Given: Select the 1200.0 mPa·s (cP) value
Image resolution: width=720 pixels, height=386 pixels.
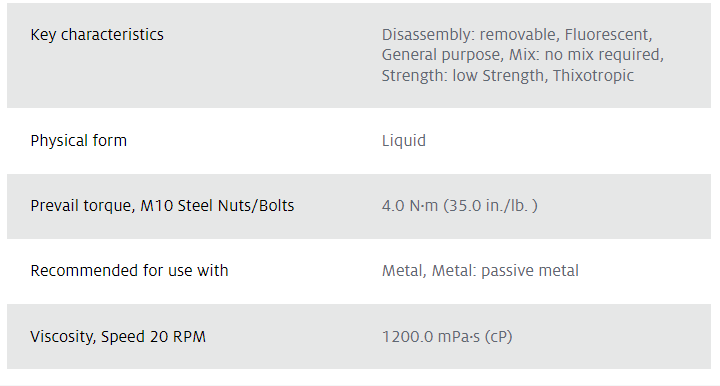Looking at the screenshot, I should click(x=447, y=337).
